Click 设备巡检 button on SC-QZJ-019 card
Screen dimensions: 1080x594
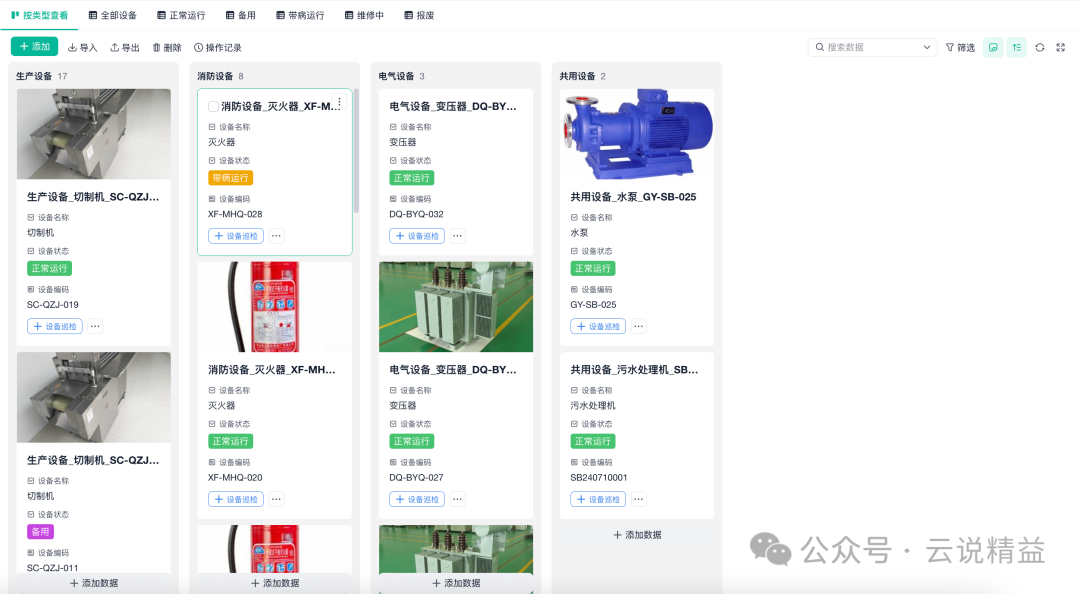[x=55, y=326]
